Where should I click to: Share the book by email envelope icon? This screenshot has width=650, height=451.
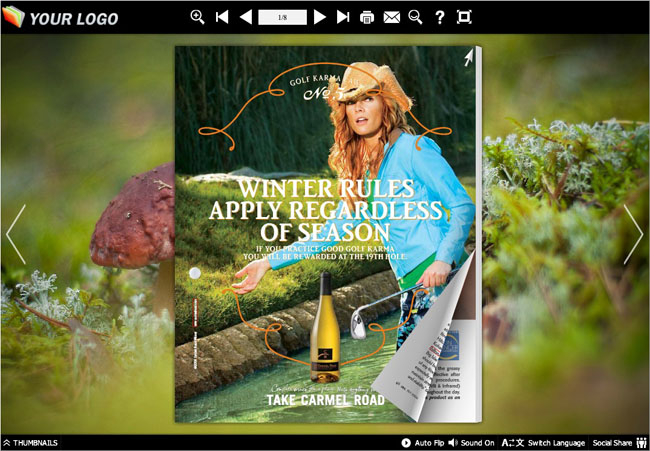[x=392, y=17]
